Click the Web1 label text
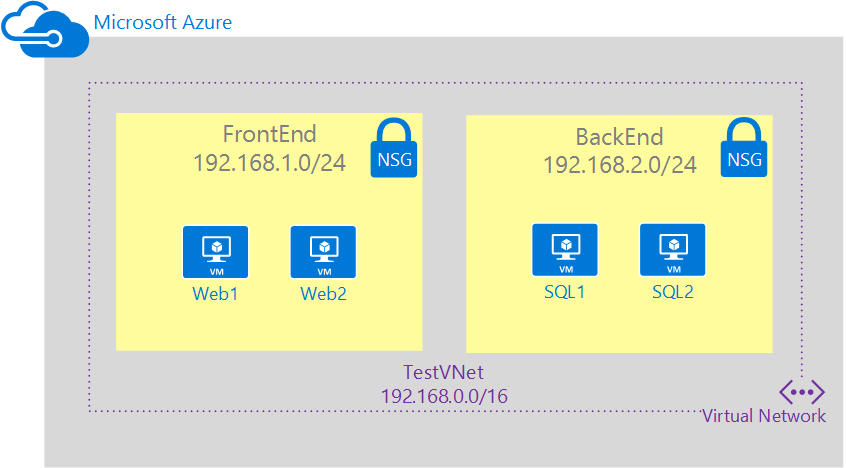This screenshot has width=846, height=468. pyautogui.click(x=216, y=294)
